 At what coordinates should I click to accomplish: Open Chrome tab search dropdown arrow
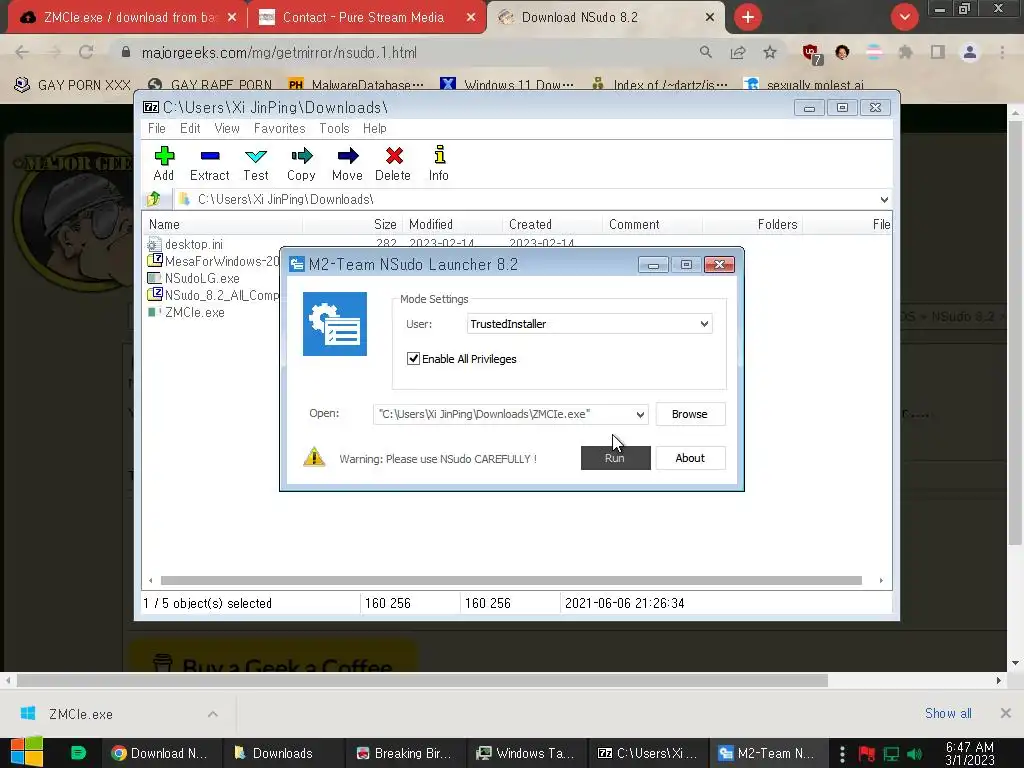904,17
